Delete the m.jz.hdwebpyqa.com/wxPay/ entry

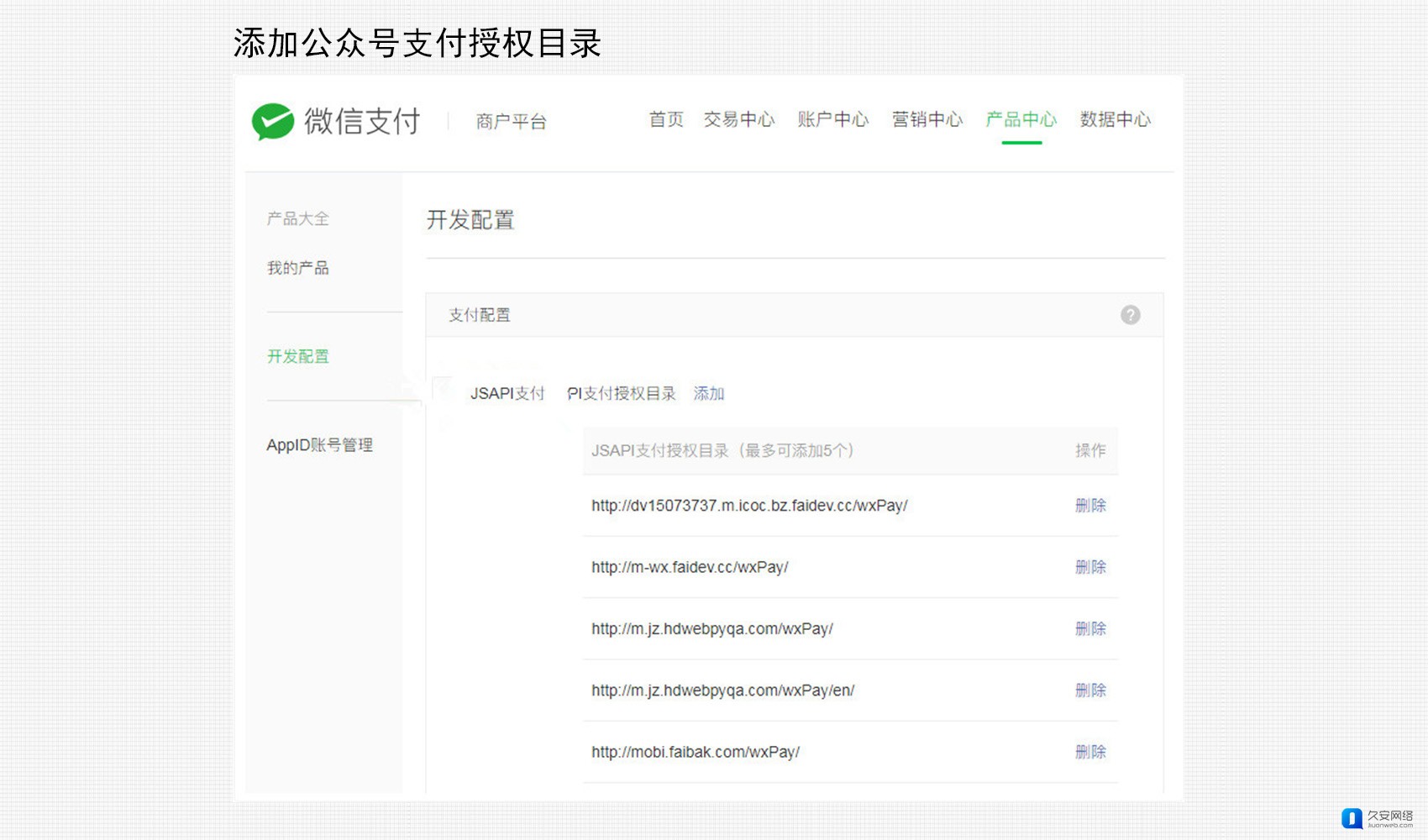click(1090, 629)
